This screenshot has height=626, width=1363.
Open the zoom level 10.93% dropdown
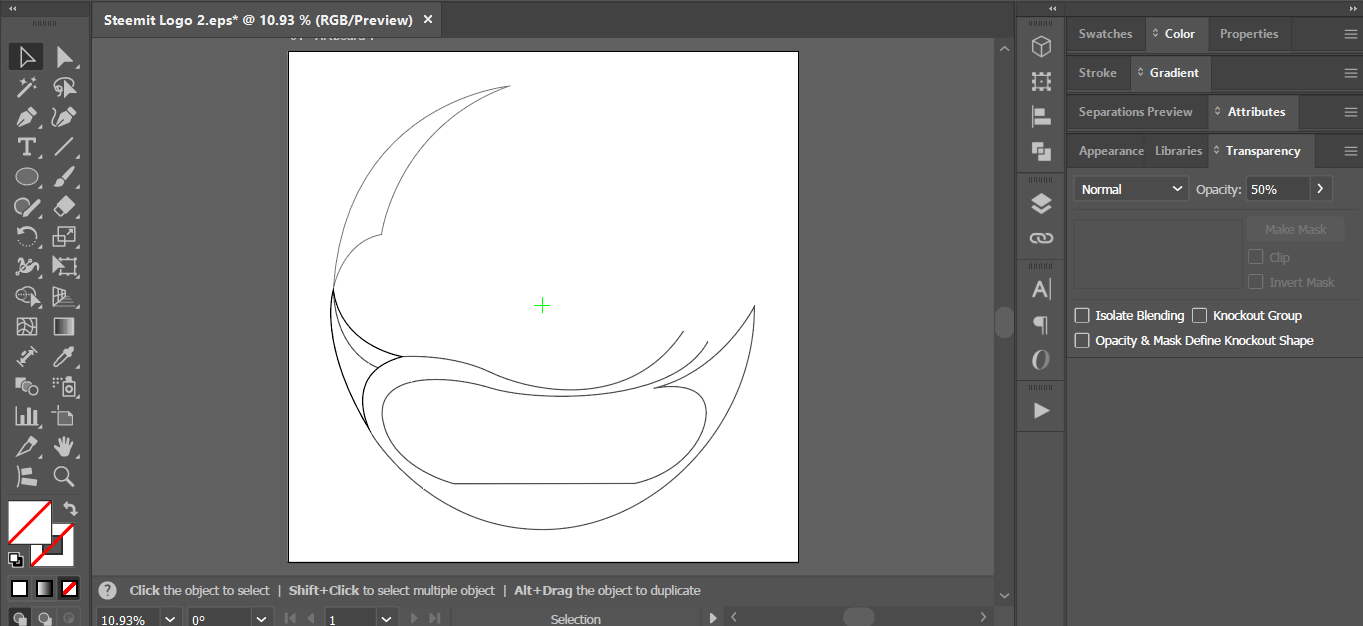click(x=172, y=619)
